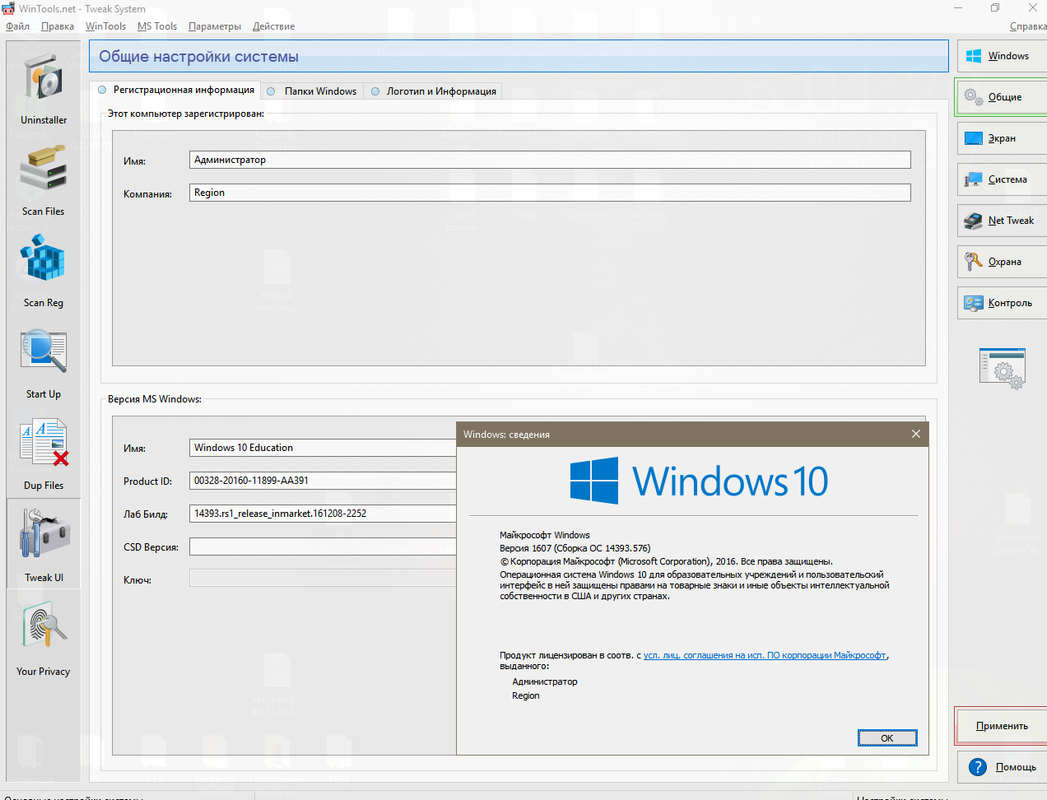Click the empty CSD Версия field

pyautogui.click(x=323, y=546)
